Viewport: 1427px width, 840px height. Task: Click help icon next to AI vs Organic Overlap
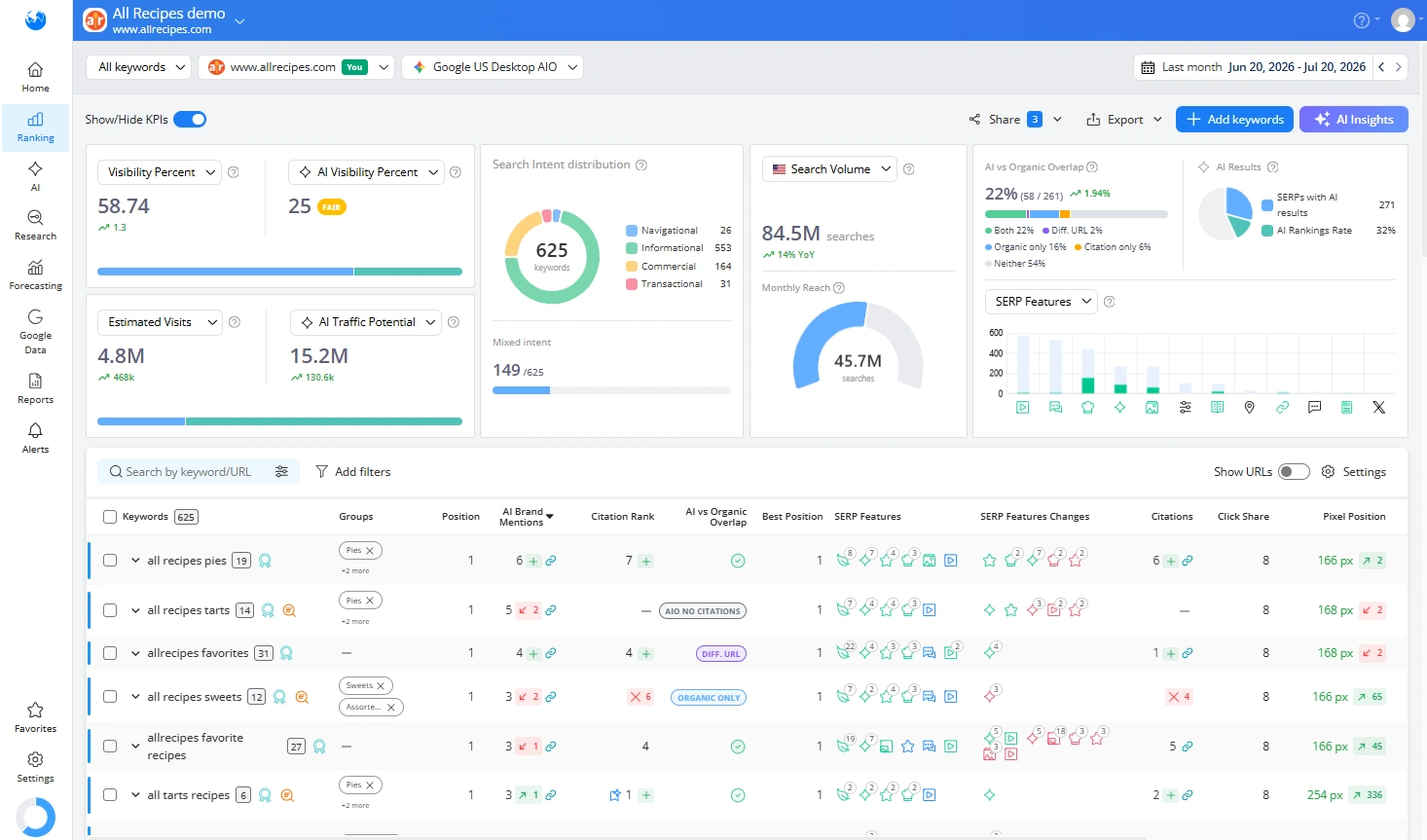coord(1092,167)
